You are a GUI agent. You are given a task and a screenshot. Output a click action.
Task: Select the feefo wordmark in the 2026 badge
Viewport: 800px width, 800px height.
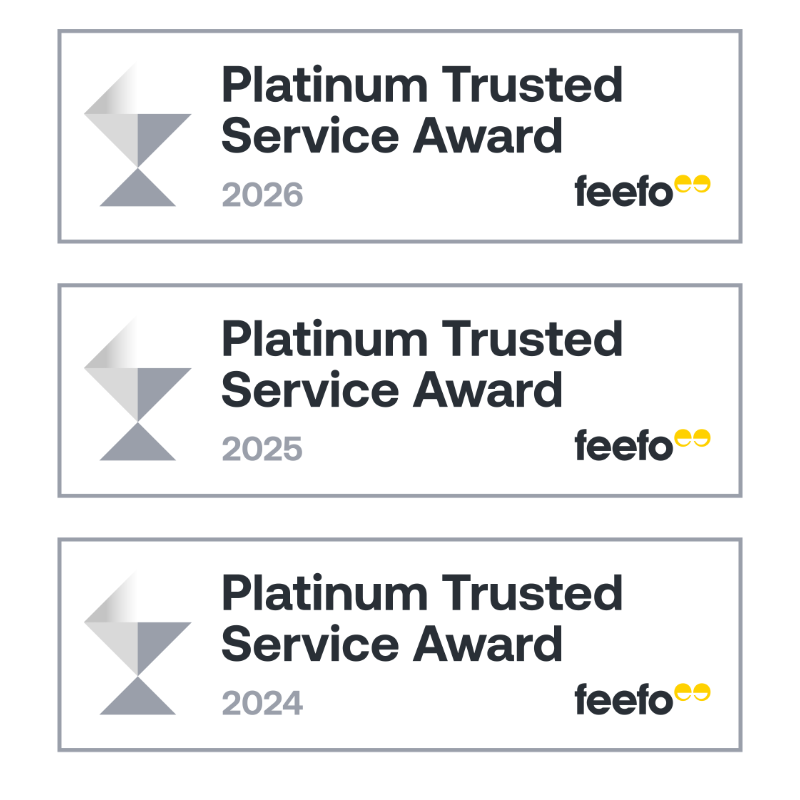(624, 192)
